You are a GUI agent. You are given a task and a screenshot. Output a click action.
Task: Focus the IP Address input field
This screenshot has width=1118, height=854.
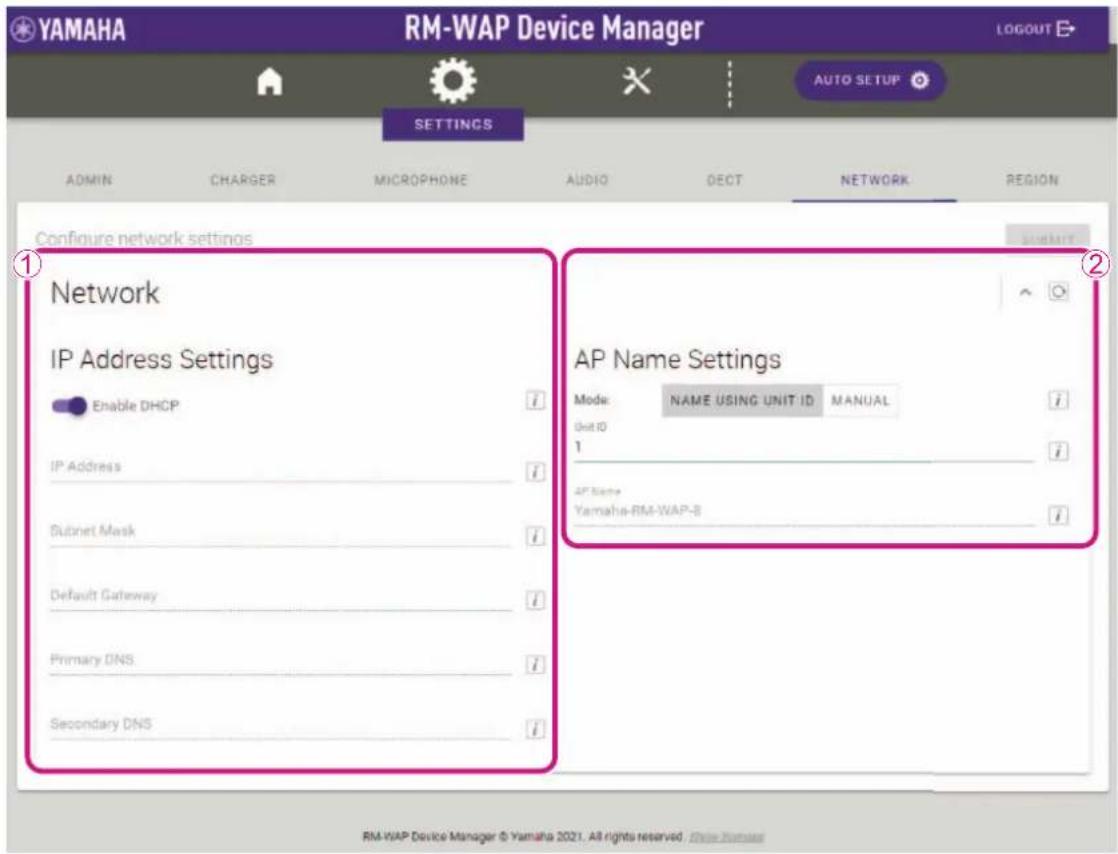[x=281, y=468]
